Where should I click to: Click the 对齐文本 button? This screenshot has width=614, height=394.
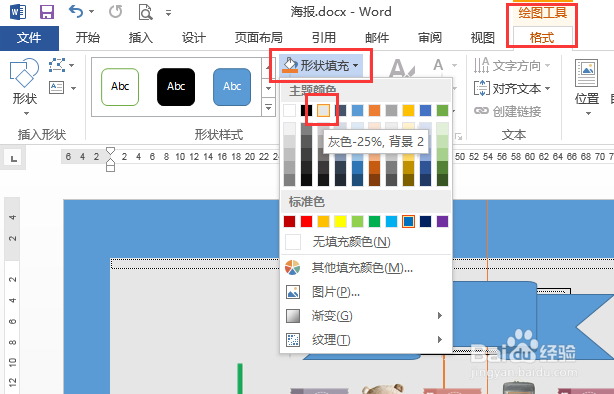[x=512, y=89]
